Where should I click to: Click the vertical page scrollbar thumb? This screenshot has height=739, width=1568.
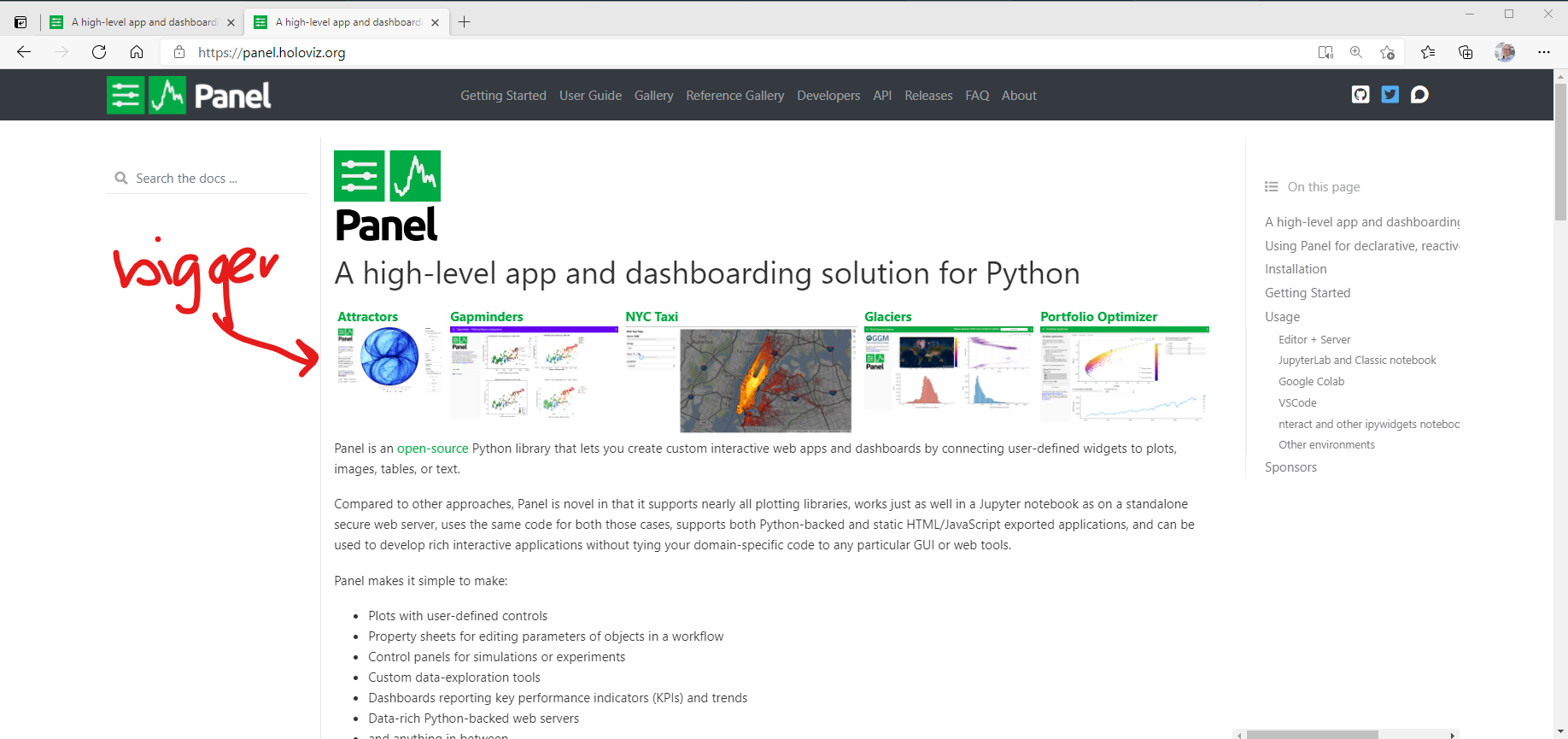coord(1560,152)
